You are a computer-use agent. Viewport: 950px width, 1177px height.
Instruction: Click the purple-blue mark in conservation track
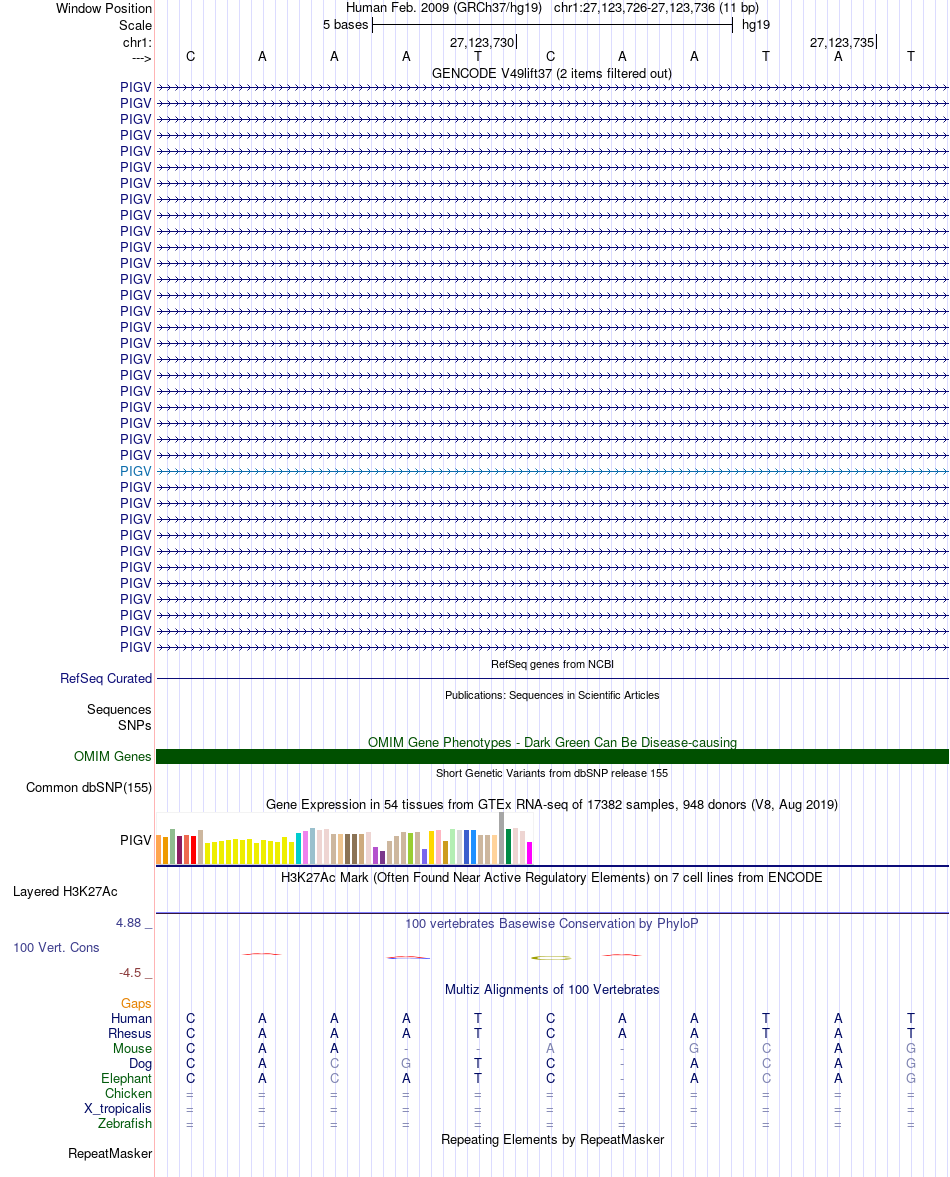tap(408, 957)
